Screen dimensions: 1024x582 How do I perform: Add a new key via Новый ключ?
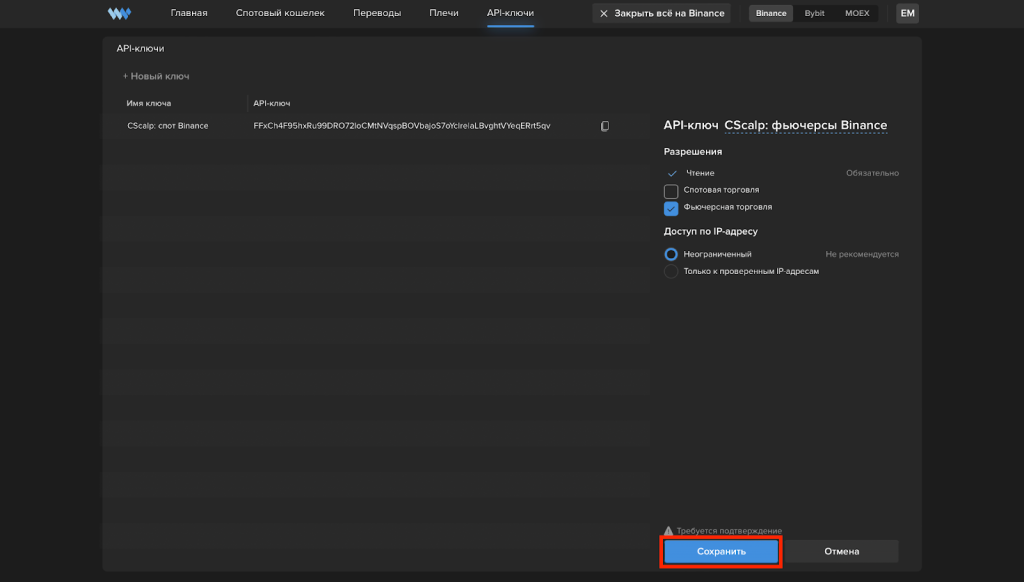pos(156,76)
